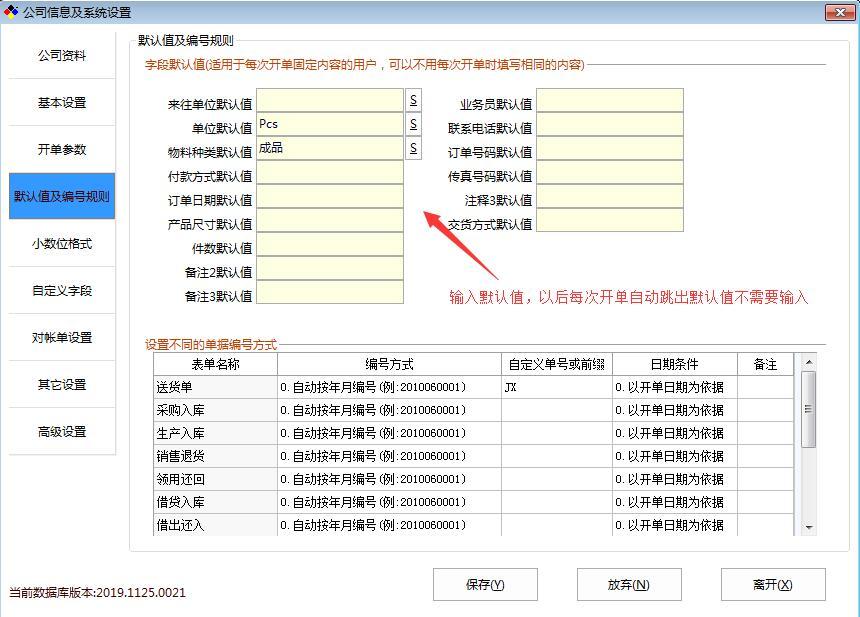Screen dimensions: 860x617
Task: Open 日期条件 cell for 采购入库 row
Action: [675, 410]
